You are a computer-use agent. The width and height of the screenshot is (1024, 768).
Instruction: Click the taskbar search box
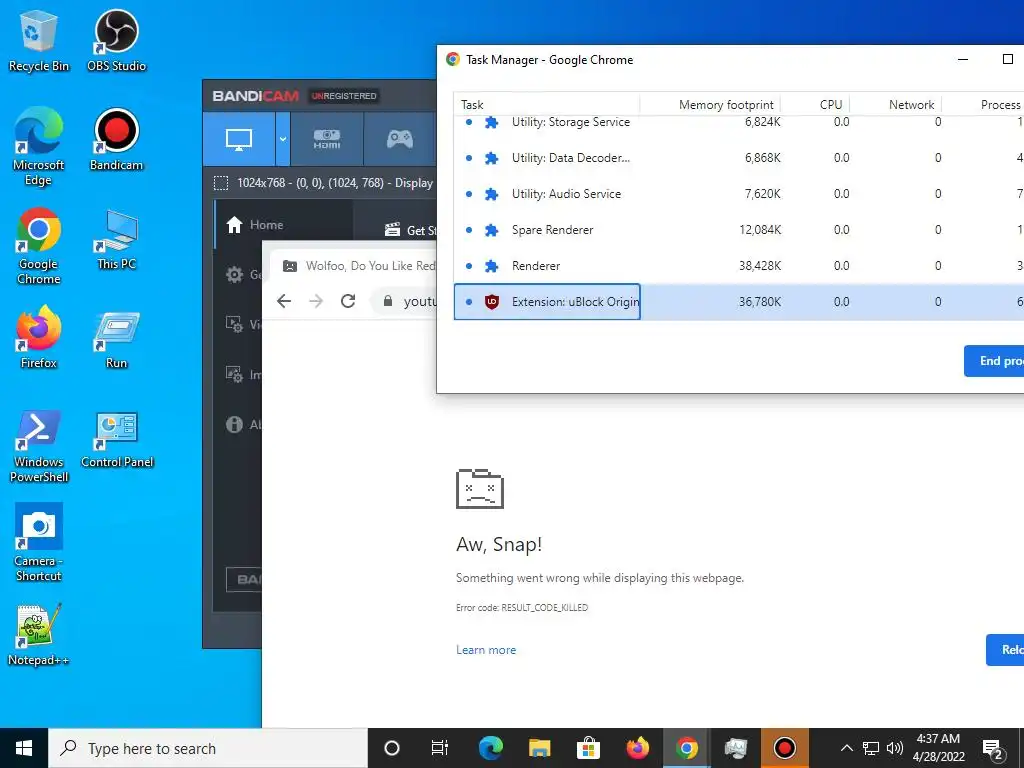click(x=208, y=748)
